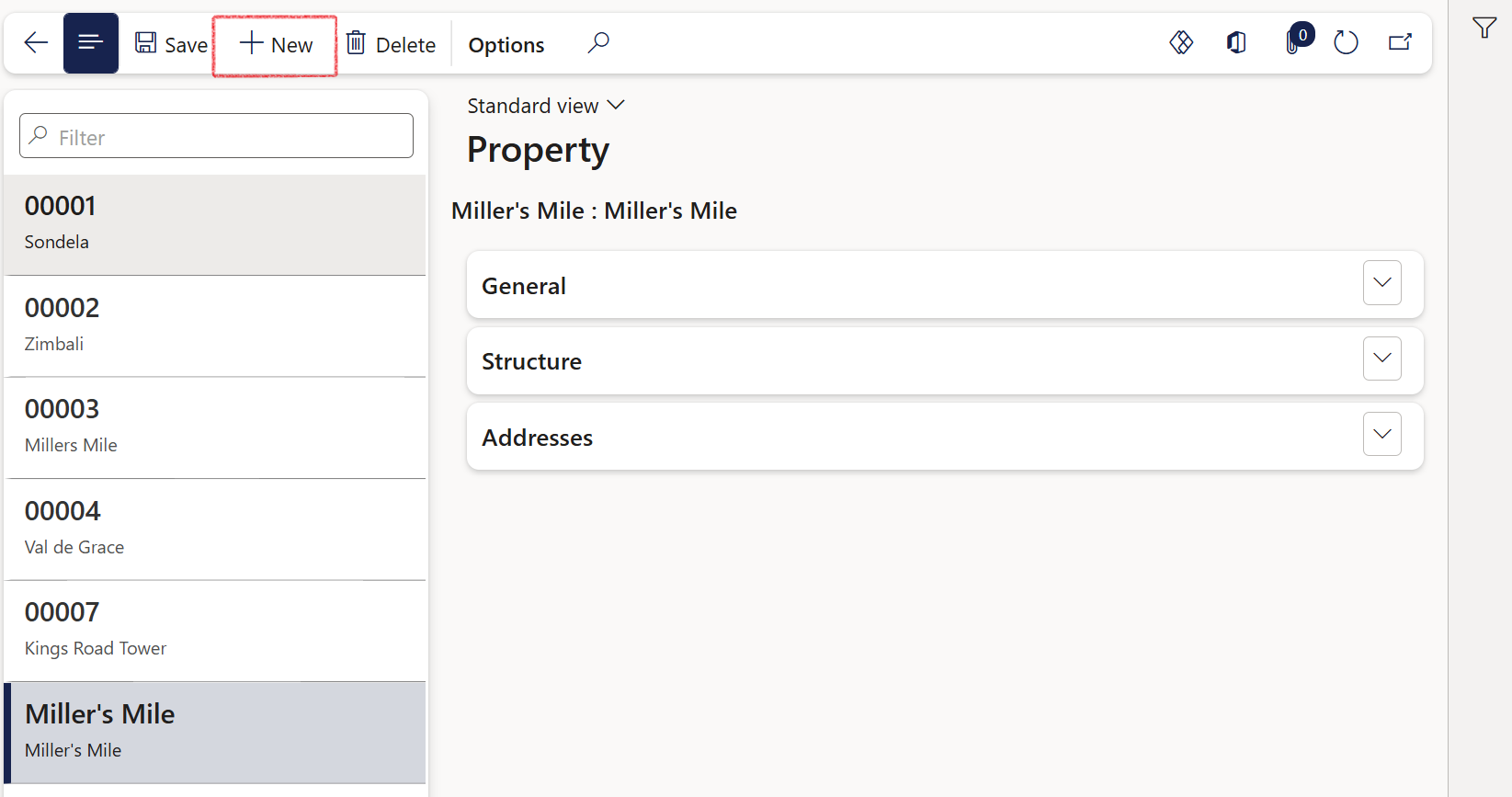Click the Addresses section header title

(x=537, y=438)
